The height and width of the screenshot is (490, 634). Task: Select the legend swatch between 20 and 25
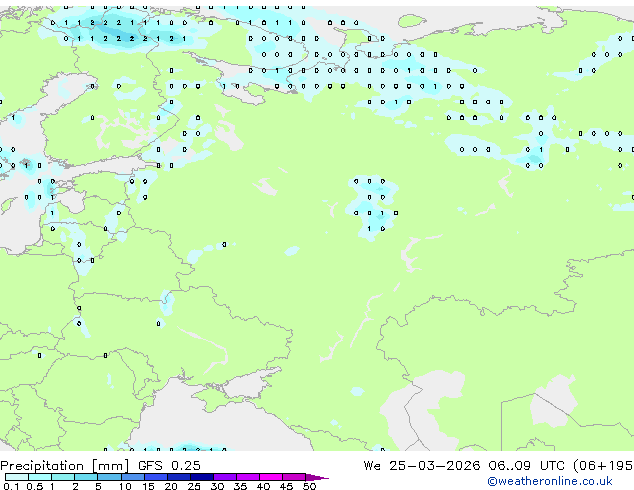[x=179, y=477]
